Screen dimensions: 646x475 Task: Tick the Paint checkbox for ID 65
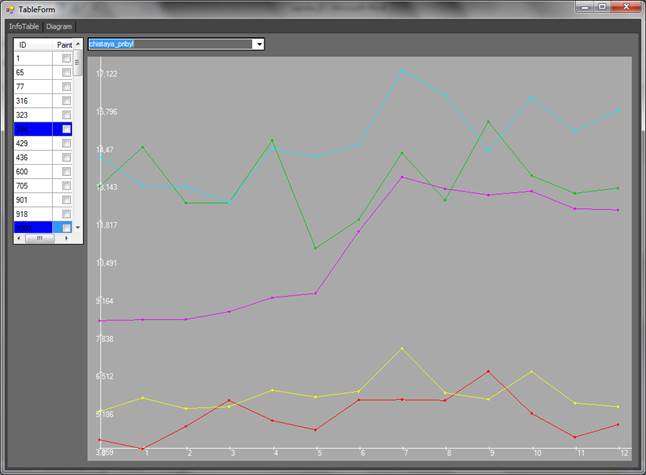click(x=66, y=73)
